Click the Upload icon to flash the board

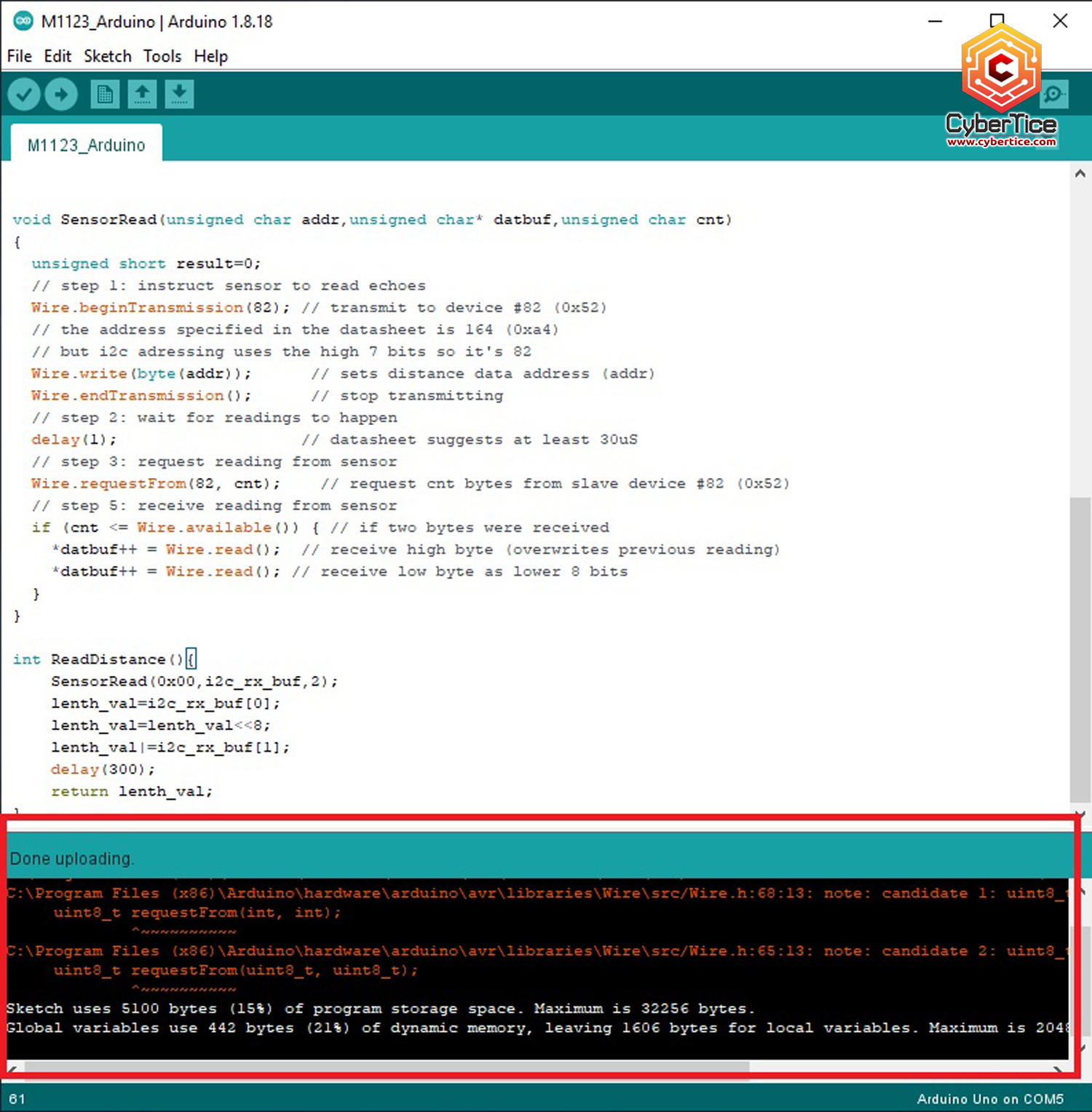[60, 94]
